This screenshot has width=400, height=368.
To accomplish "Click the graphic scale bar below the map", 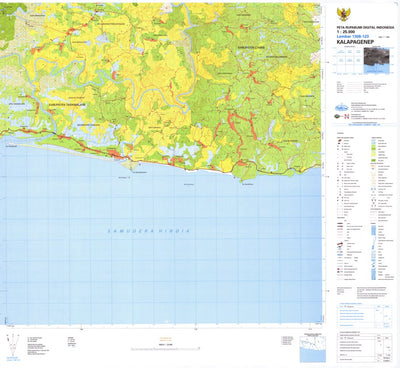I will 165,349.
